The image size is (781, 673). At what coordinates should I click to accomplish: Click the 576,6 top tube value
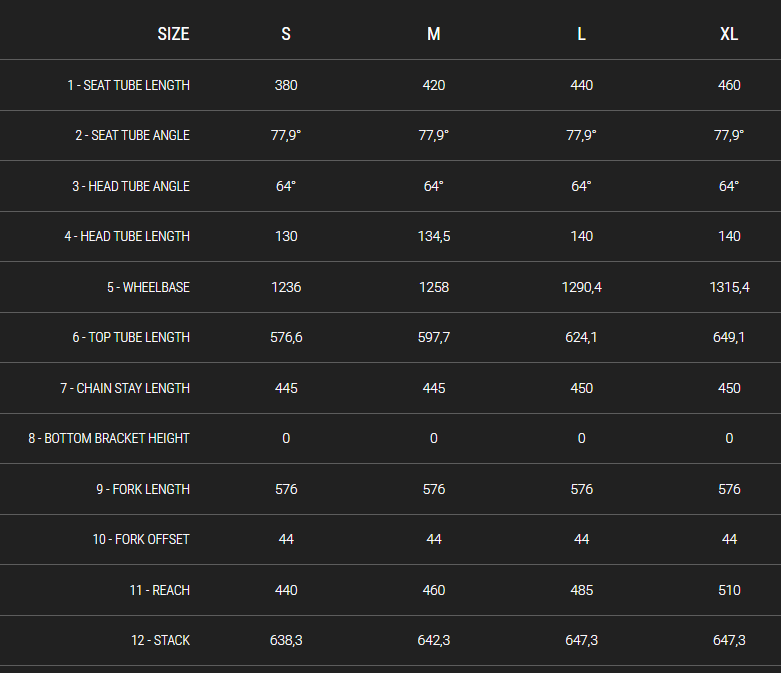286,337
